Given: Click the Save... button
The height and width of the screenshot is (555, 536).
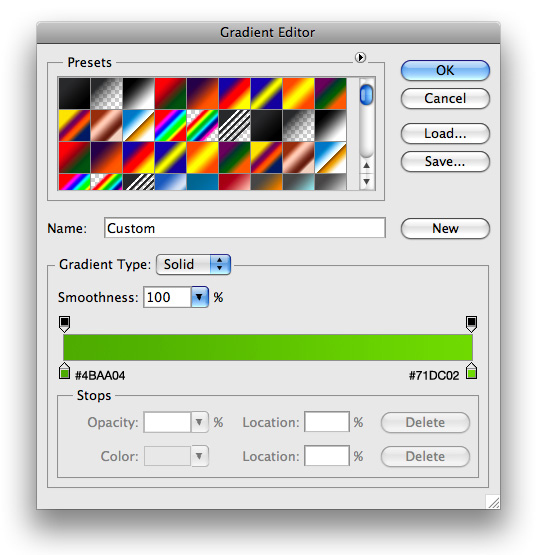Looking at the screenshot, I should (445, 161).
